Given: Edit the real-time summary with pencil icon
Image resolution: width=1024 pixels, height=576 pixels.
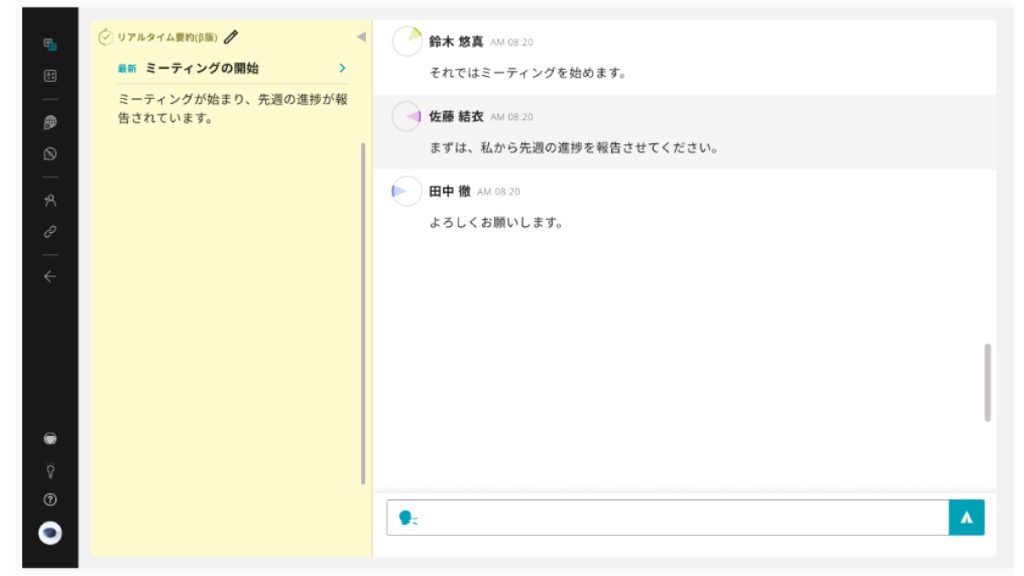Looking at the screenshot, I should pos(231,37).
